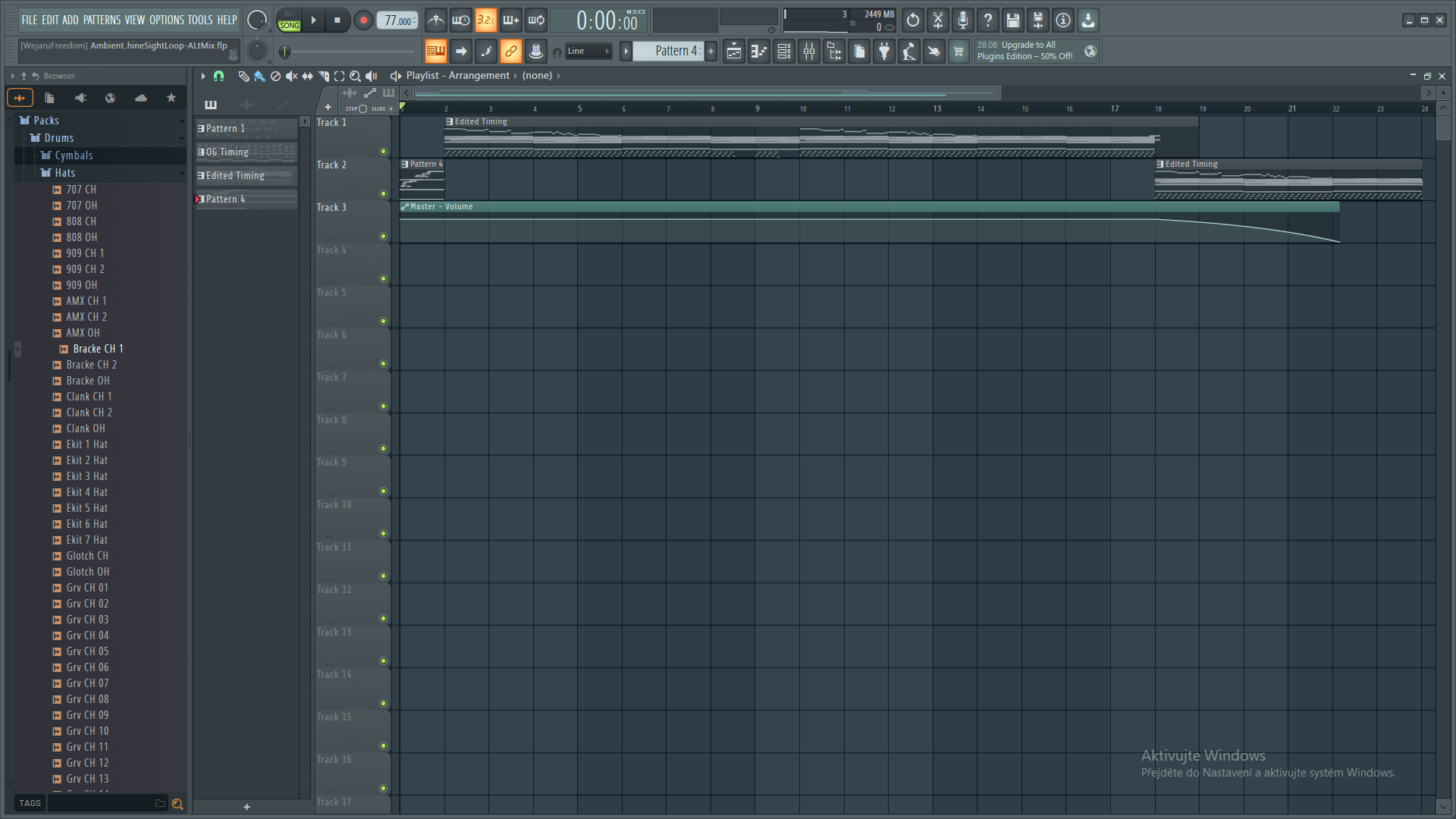The width and height of the screenshot is (1456, 819).
Task: Open the metronome toggle in the transport bar
Action: [x=435, y=20]
